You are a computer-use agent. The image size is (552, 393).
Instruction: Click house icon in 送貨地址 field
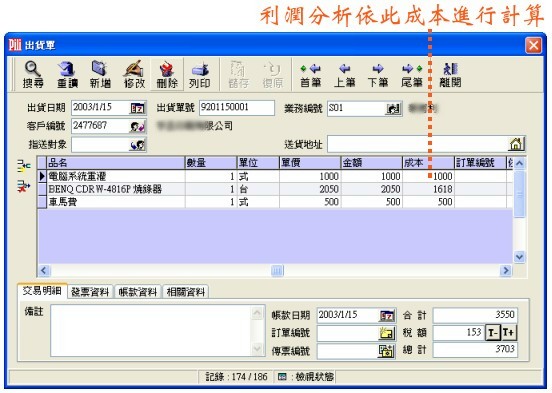[x=516, y=144]
